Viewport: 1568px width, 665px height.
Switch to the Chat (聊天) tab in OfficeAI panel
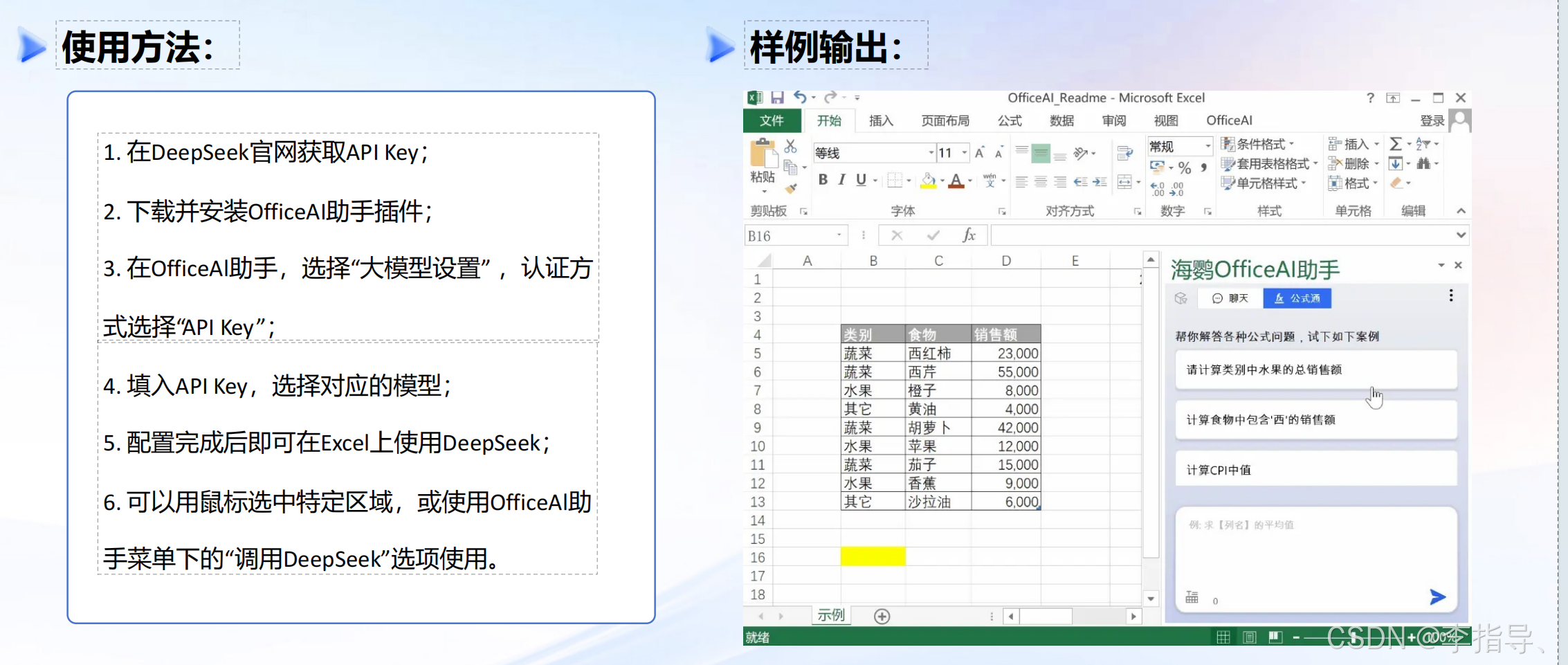coord(1230,298)
